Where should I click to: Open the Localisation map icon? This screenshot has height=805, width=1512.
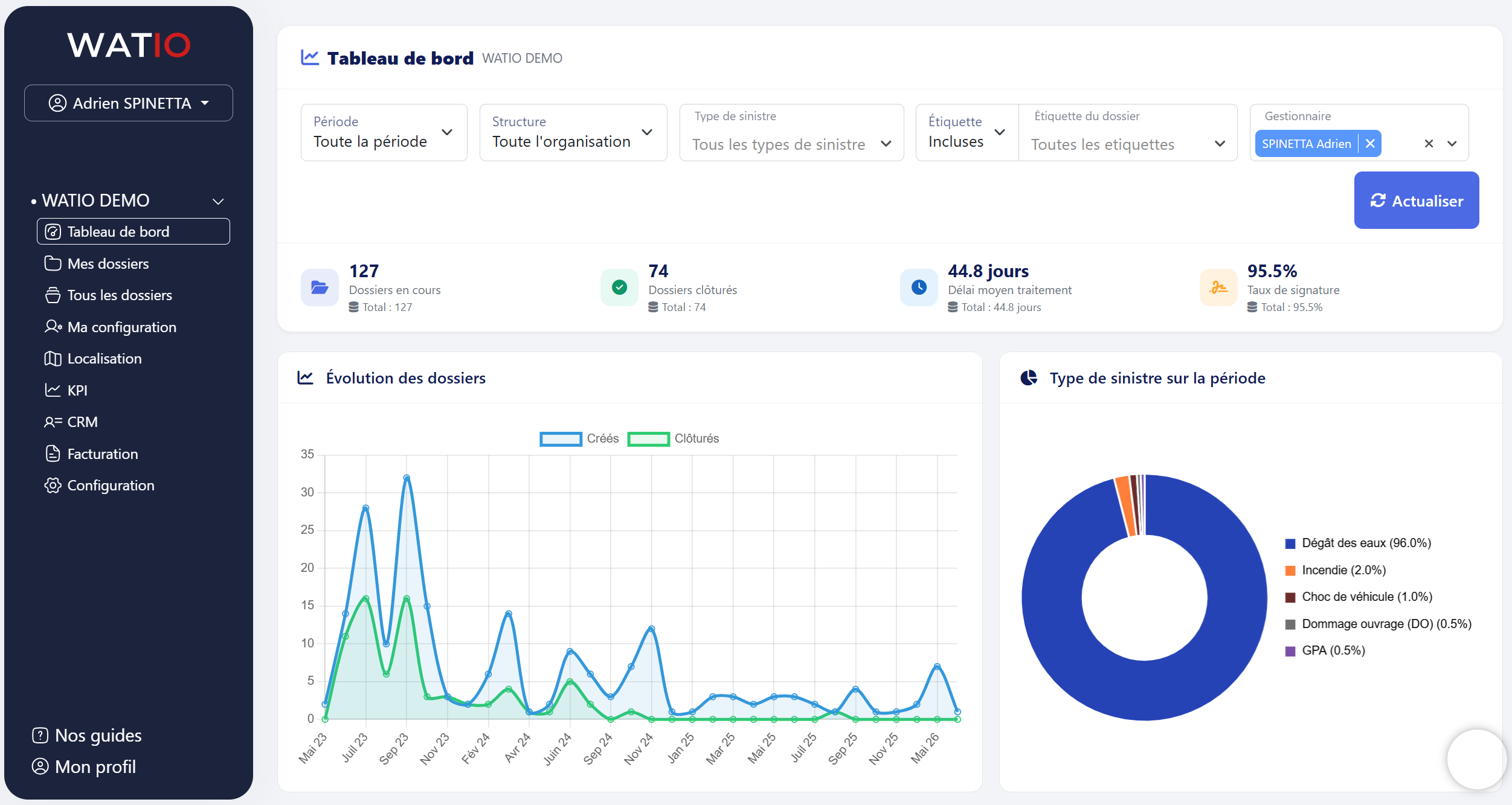pos(53,359)
